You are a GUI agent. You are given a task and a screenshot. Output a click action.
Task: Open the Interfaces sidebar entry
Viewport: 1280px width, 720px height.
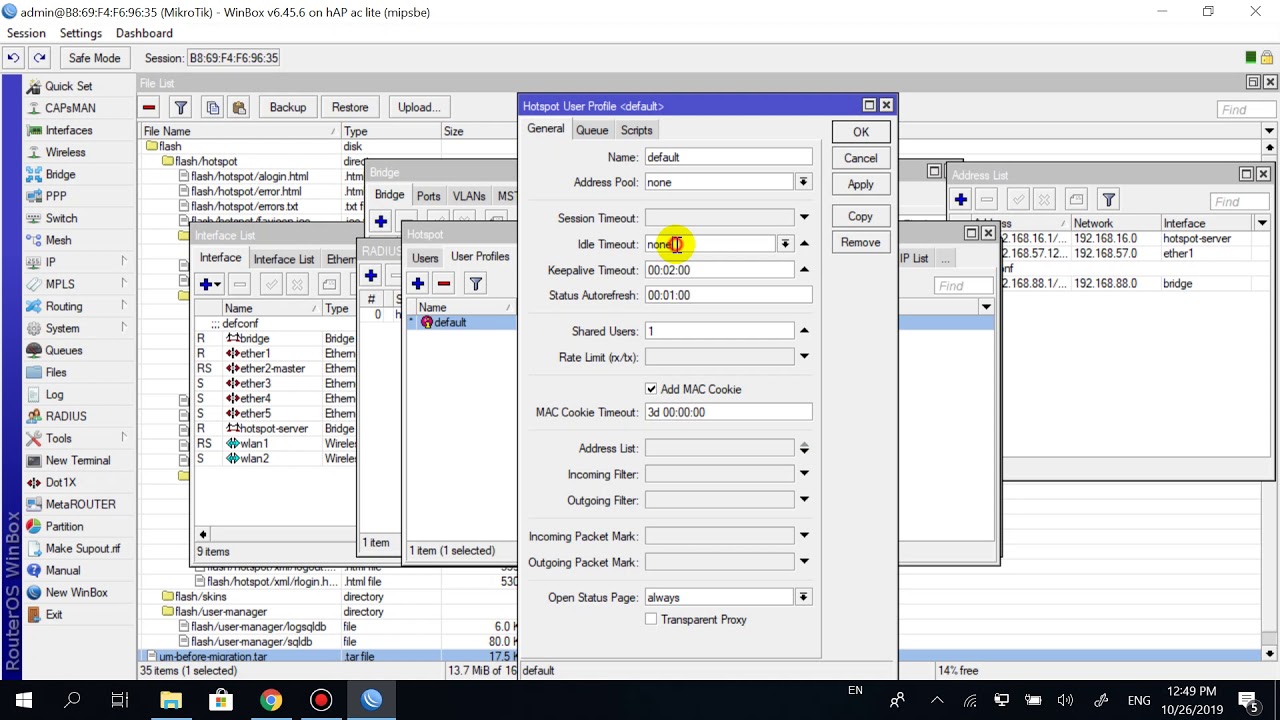(68, 130)
